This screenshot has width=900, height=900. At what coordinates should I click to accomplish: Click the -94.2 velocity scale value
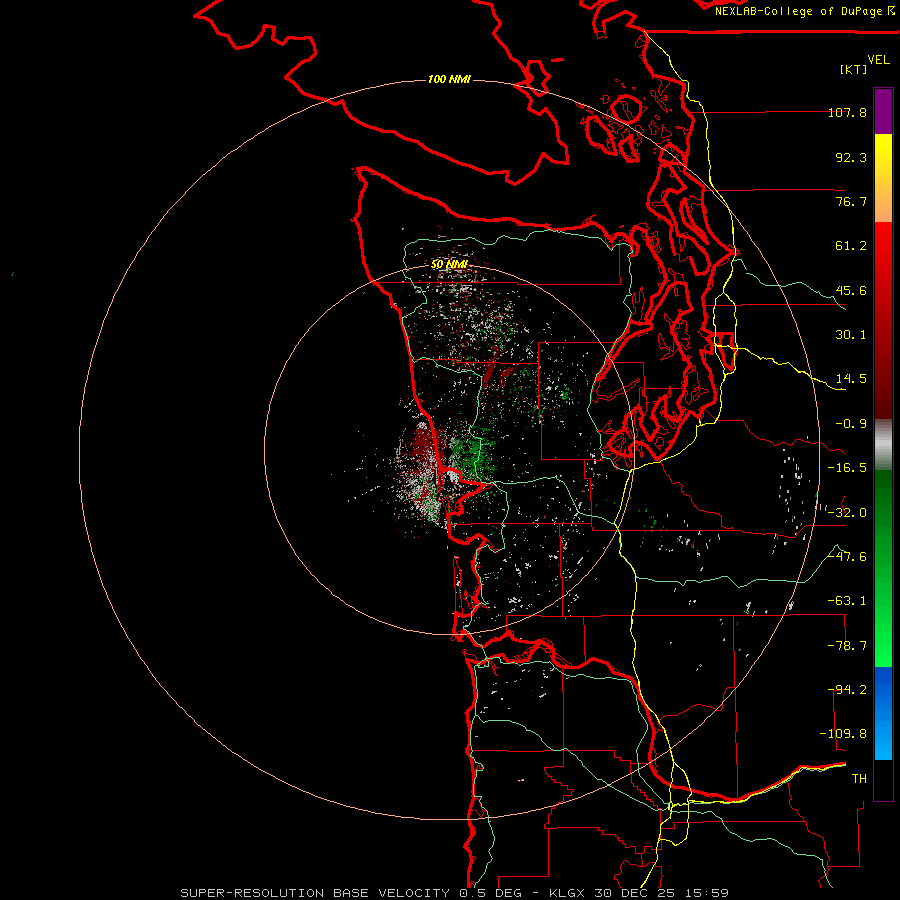click(x=847, y=690)
